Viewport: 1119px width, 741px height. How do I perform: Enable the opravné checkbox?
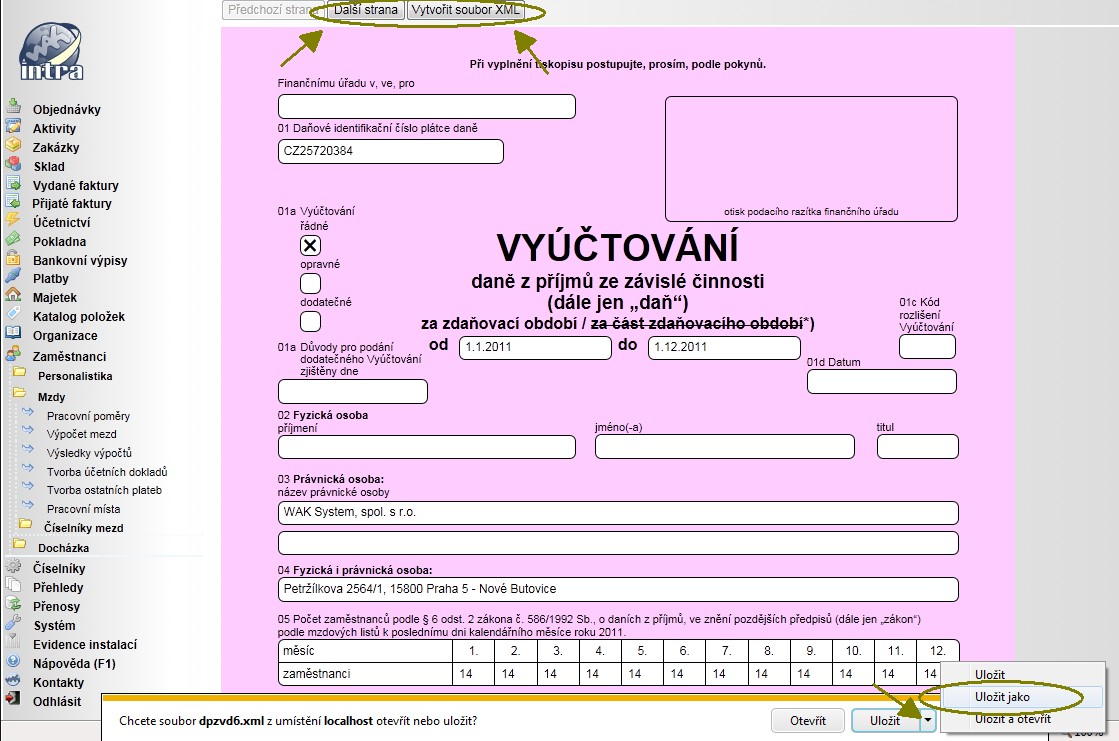310,285
